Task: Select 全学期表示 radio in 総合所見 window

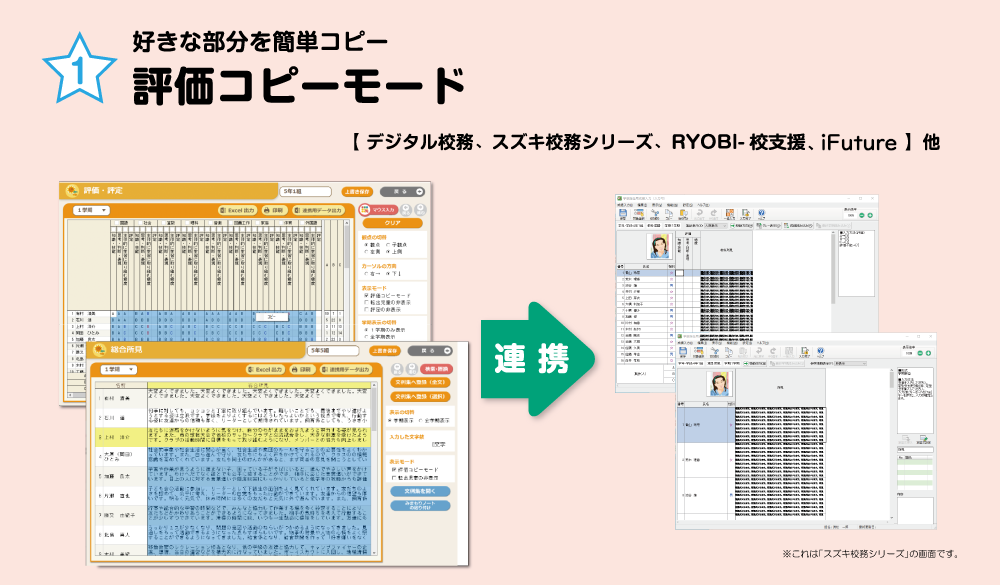Action: (x=422, y=421)
